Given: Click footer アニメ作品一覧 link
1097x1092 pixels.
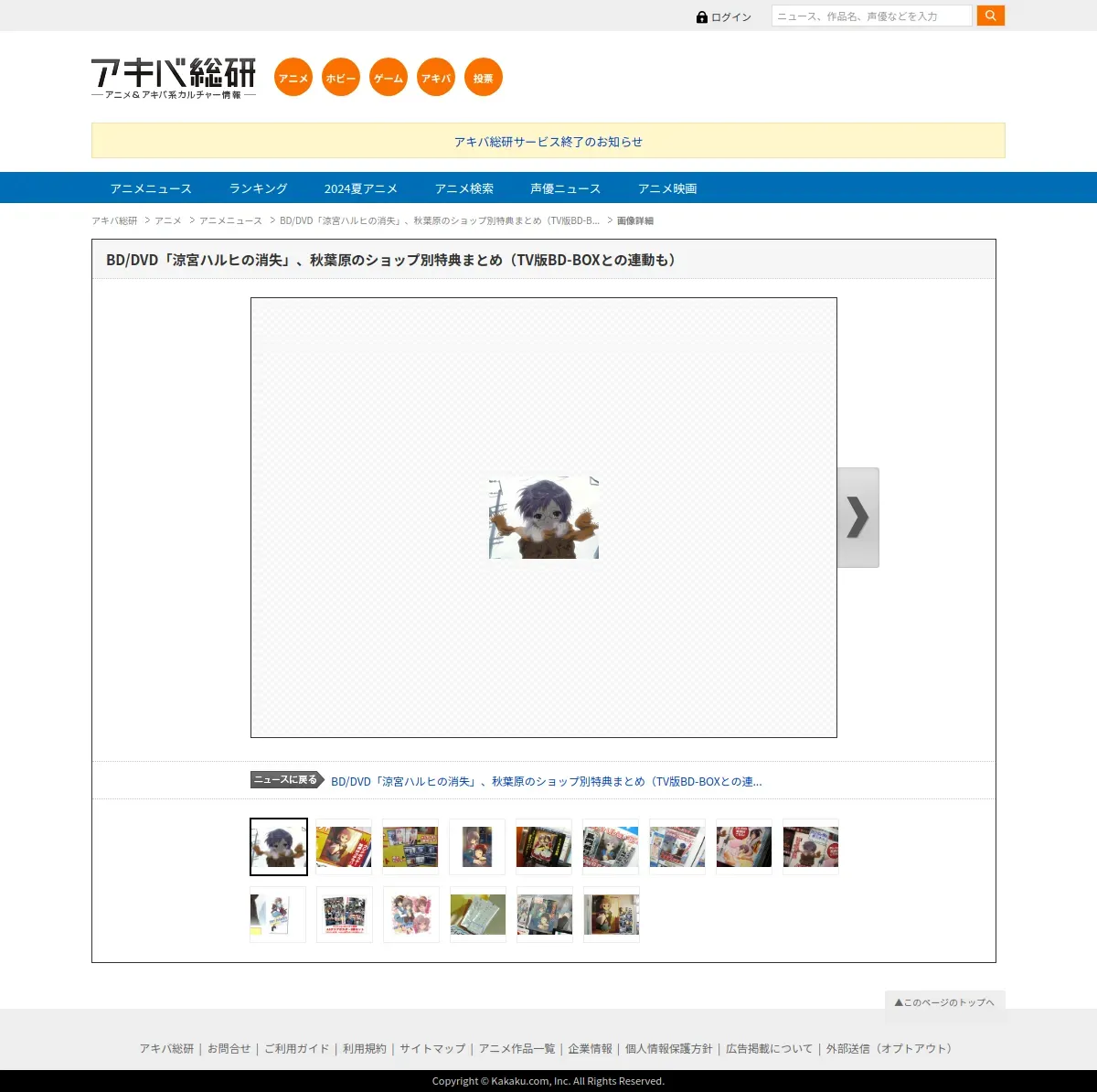Looking at the screenshot, I should click(517, 1049).
